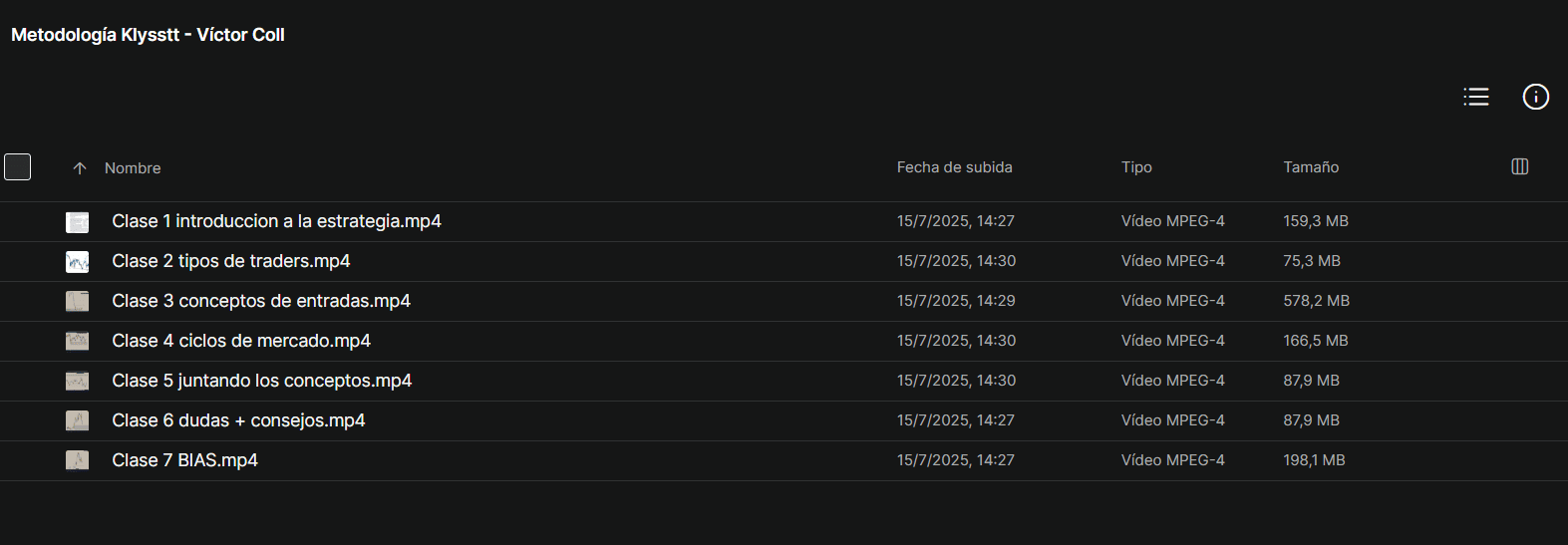Click the Clase 4 ciclos thumbnail icon

coord(78,341)
